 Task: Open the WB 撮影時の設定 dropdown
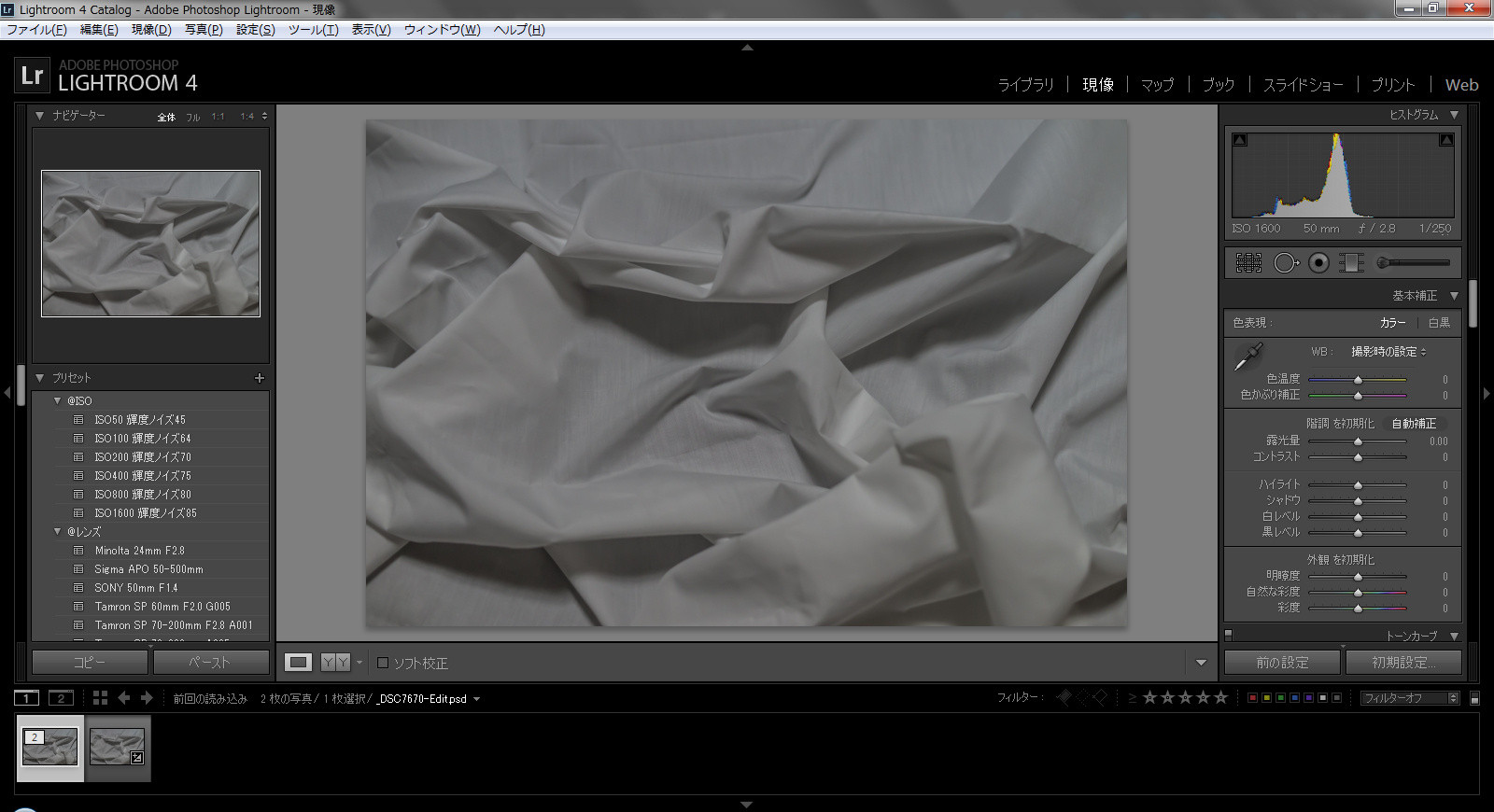(1388, 352)
